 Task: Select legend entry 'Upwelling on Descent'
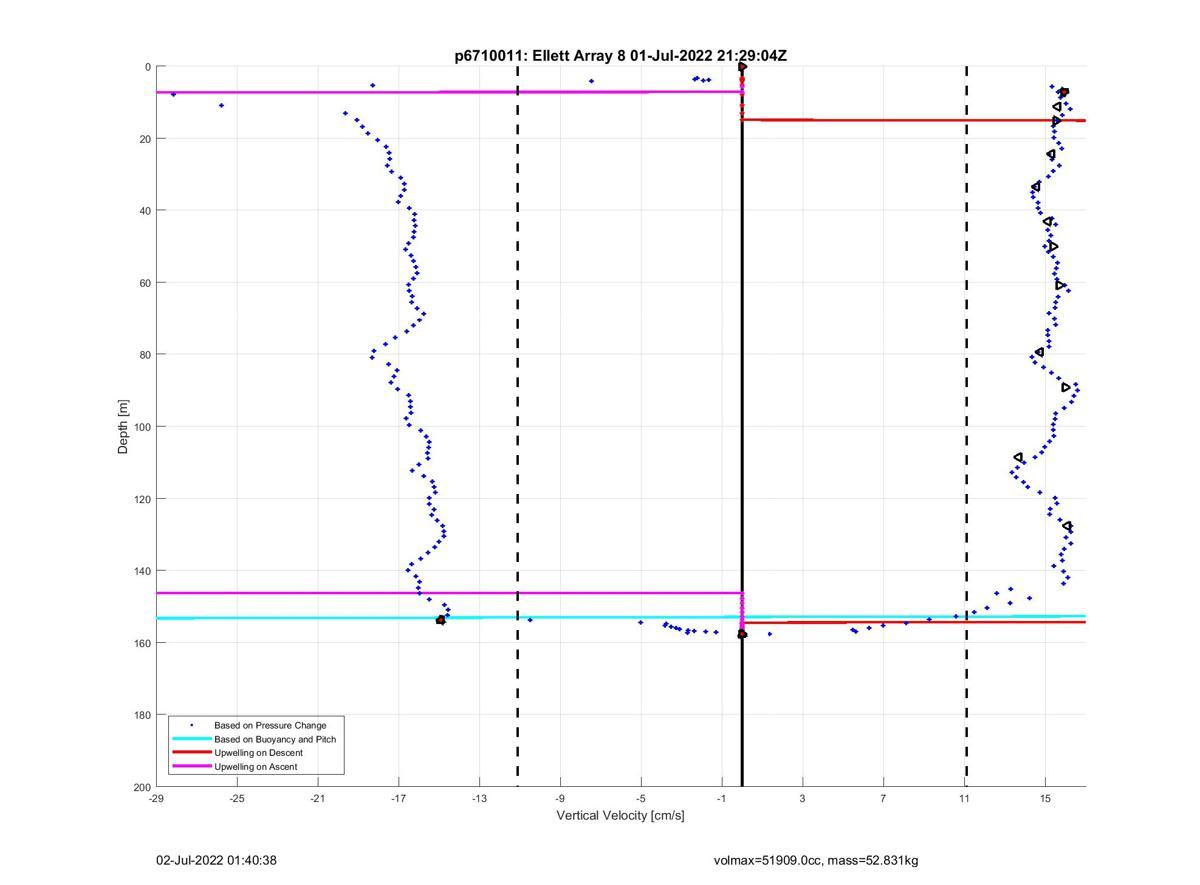pos(258,753)
